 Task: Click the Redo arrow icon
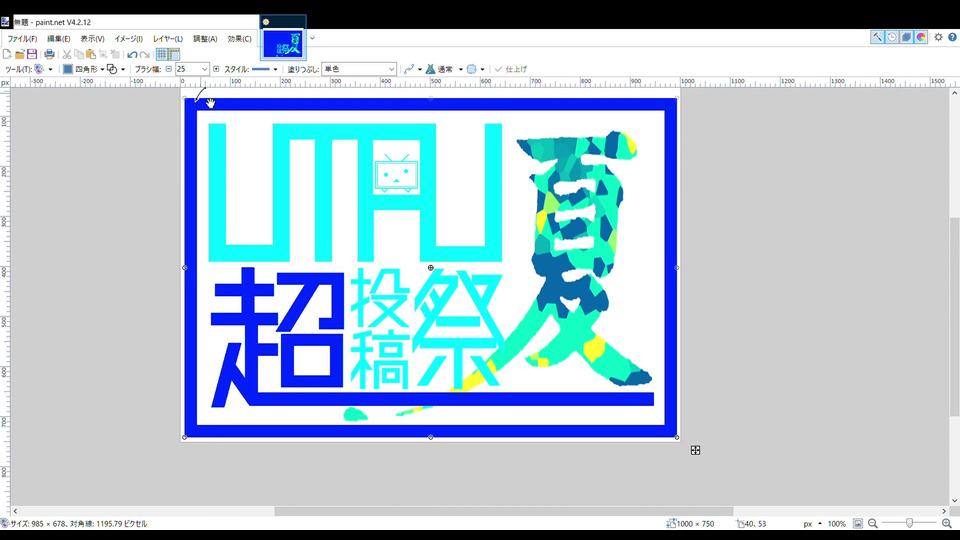144,54
